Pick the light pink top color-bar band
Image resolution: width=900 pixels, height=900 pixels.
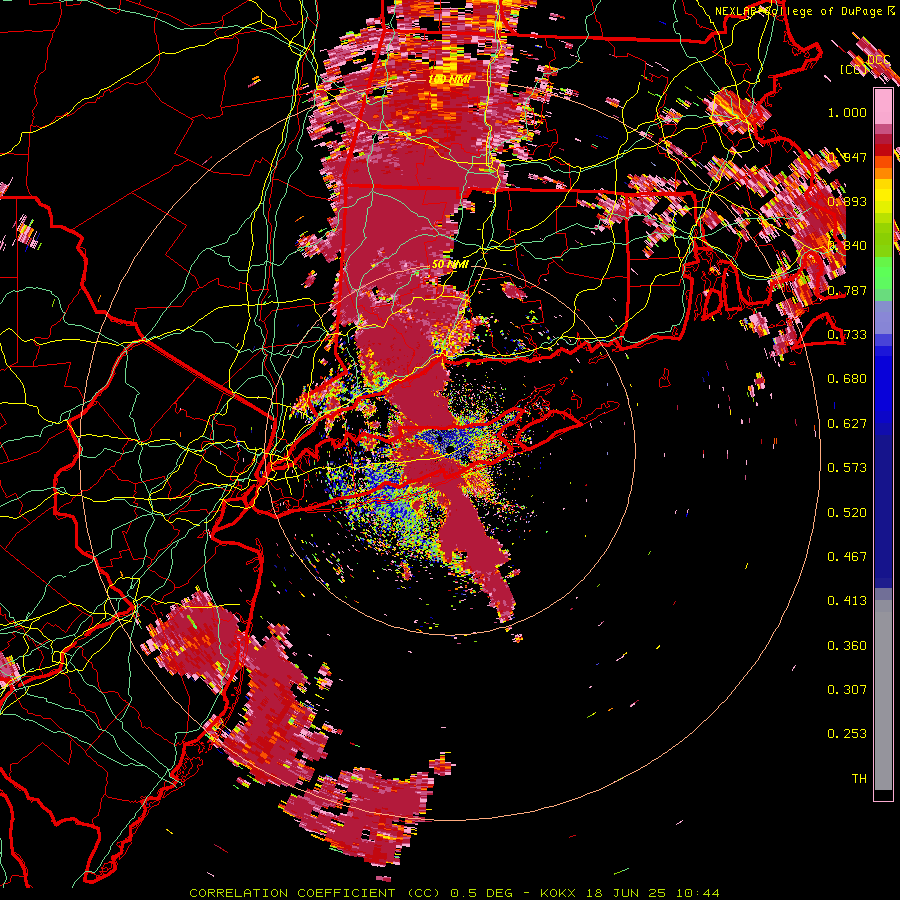click(883, 106)
